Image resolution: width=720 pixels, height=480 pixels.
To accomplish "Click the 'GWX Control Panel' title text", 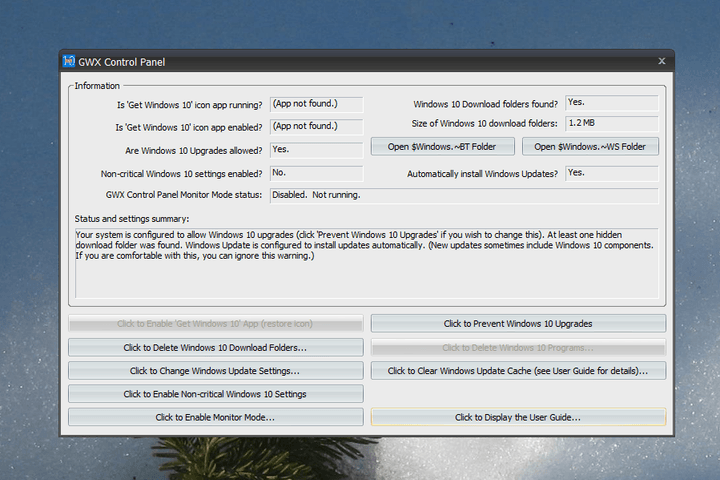I will [122, 62].
